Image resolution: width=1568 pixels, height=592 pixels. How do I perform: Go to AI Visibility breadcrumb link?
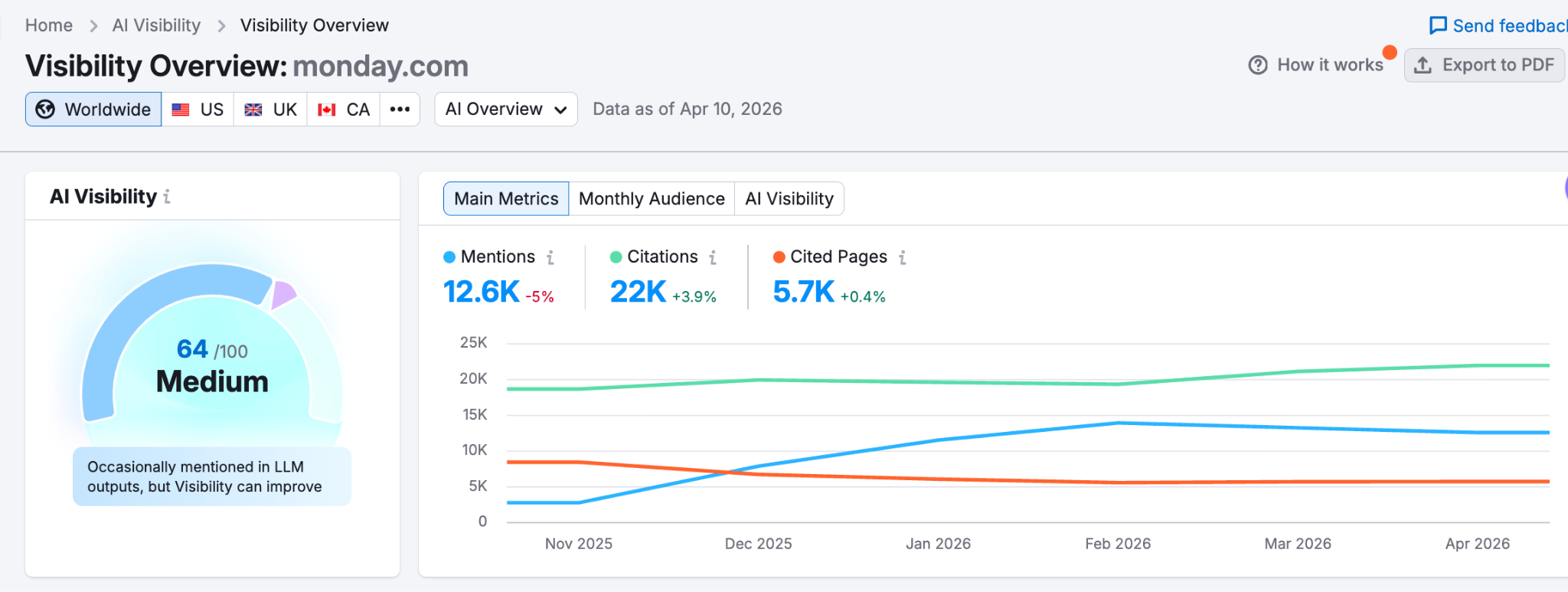pos(156,25)
